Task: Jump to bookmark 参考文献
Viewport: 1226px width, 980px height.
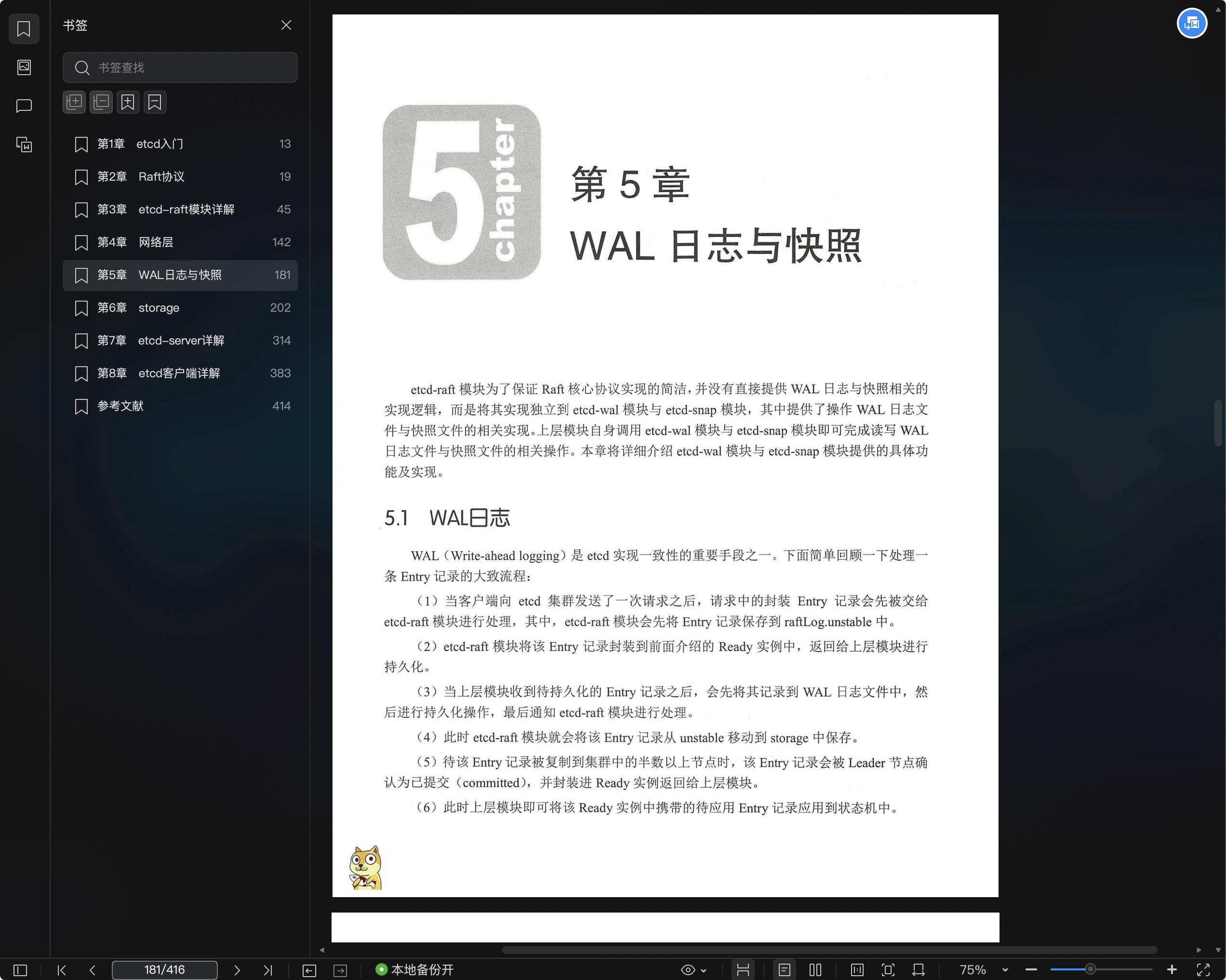Action: (x=180, y=406)
